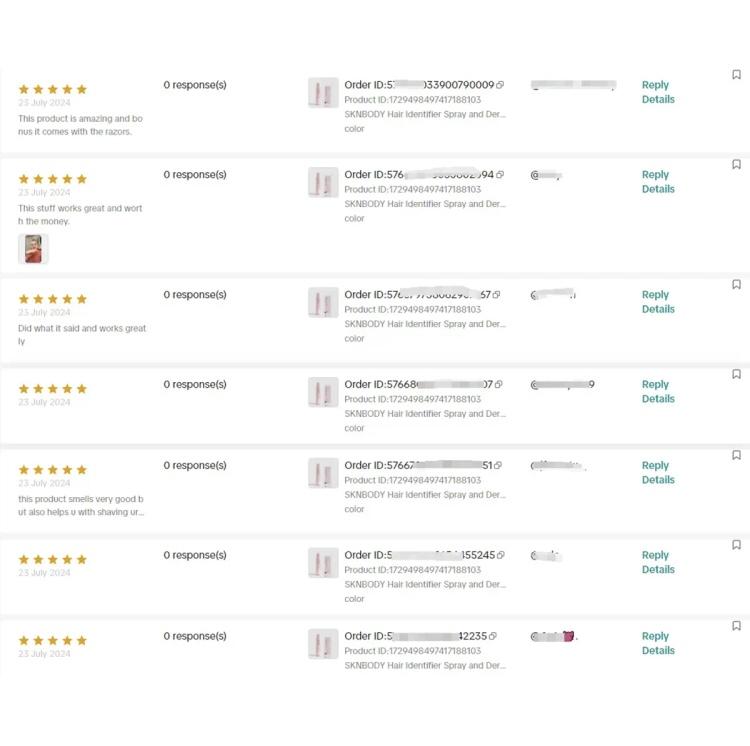Bookmark the 'Did what it said' review
Image resolution: width=750 pixels, height=746 pixels.
click(736, 284)
